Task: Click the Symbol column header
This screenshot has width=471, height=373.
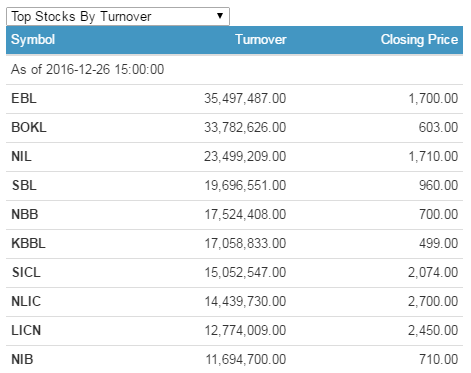Action: [x=33, y=40]
